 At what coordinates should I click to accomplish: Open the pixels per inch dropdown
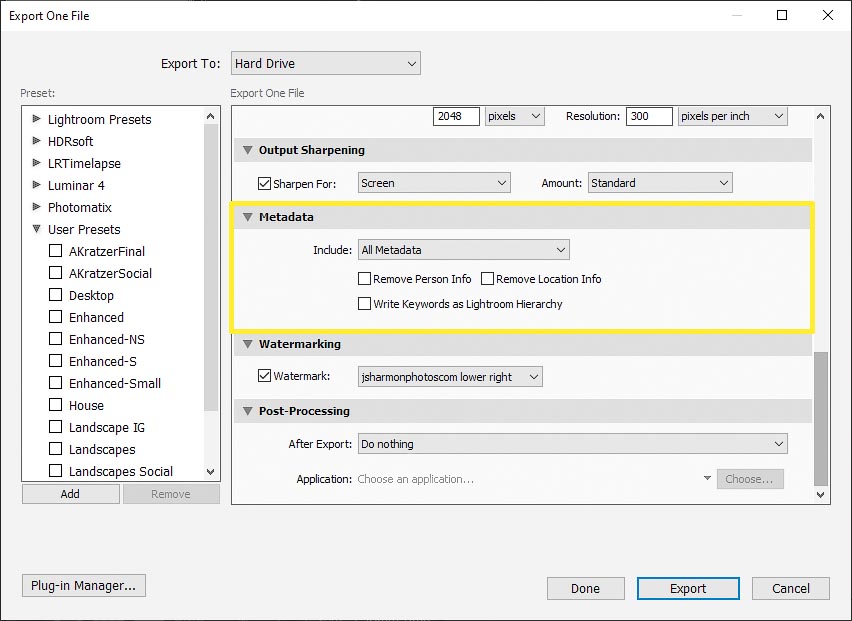[x=732, y=116]
